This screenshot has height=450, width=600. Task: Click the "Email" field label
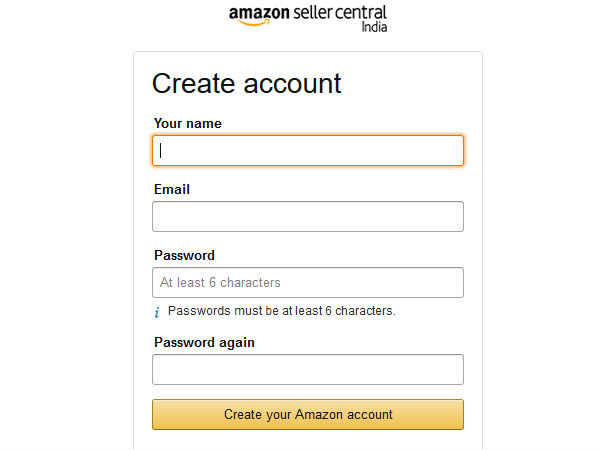[x=172, y=189]
